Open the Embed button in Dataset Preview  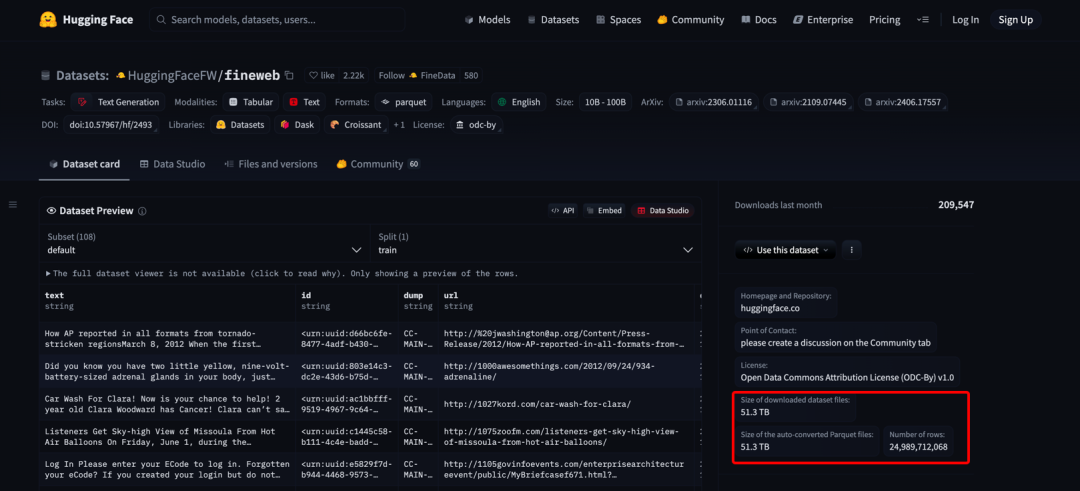(x=604, y=211)
